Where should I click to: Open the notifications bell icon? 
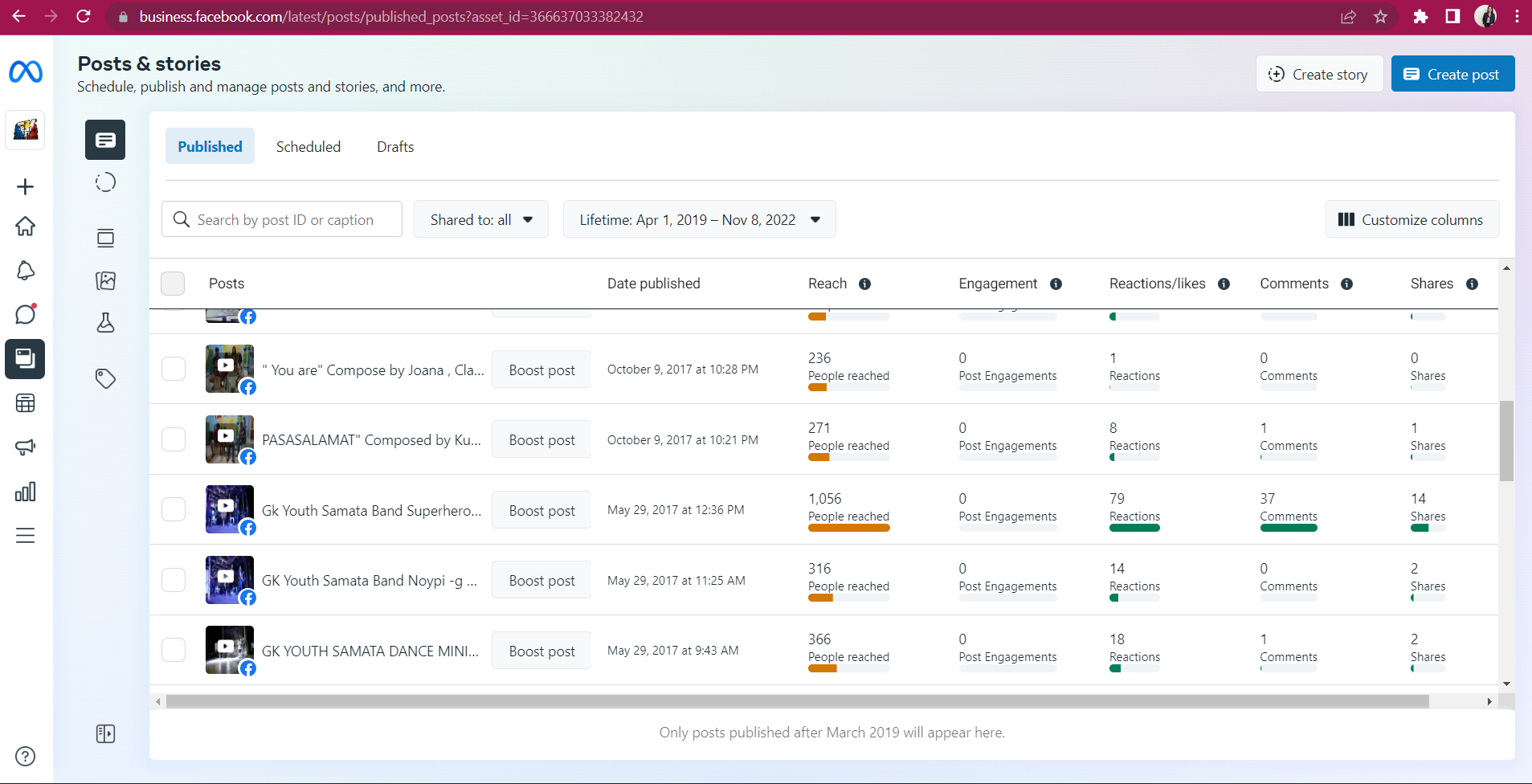26,271
